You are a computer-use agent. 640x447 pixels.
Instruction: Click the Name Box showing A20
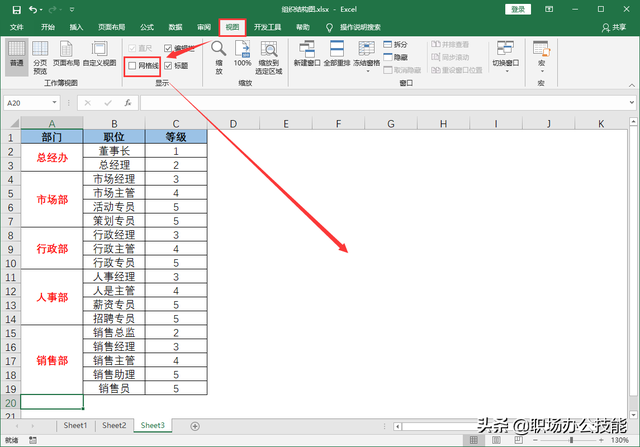click(x=28, y=103)
